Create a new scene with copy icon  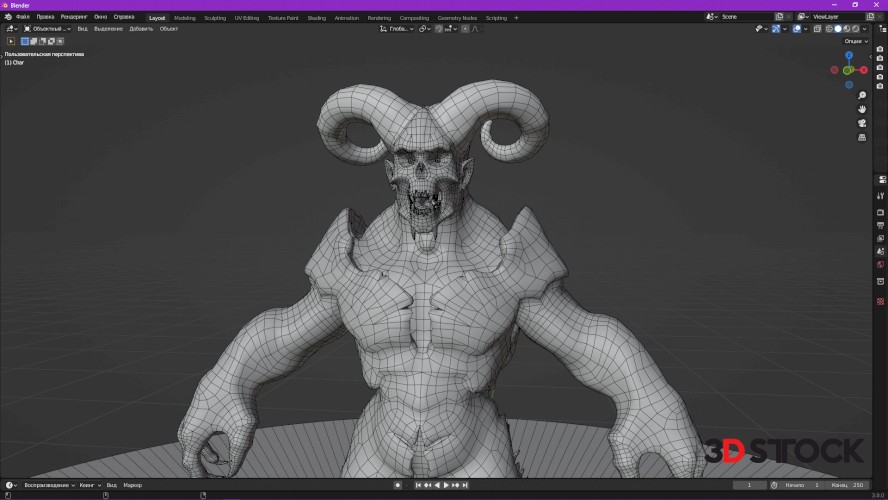click(779, 17)
